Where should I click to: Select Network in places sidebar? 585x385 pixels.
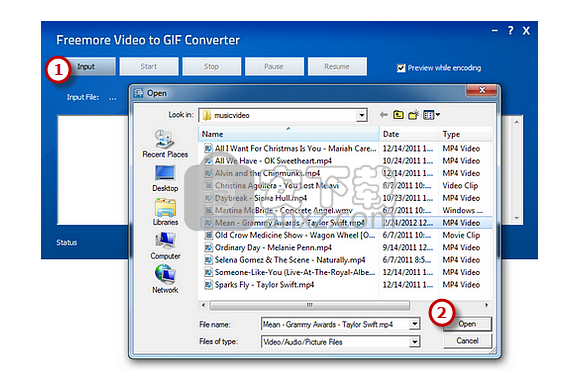pos(165,279)
